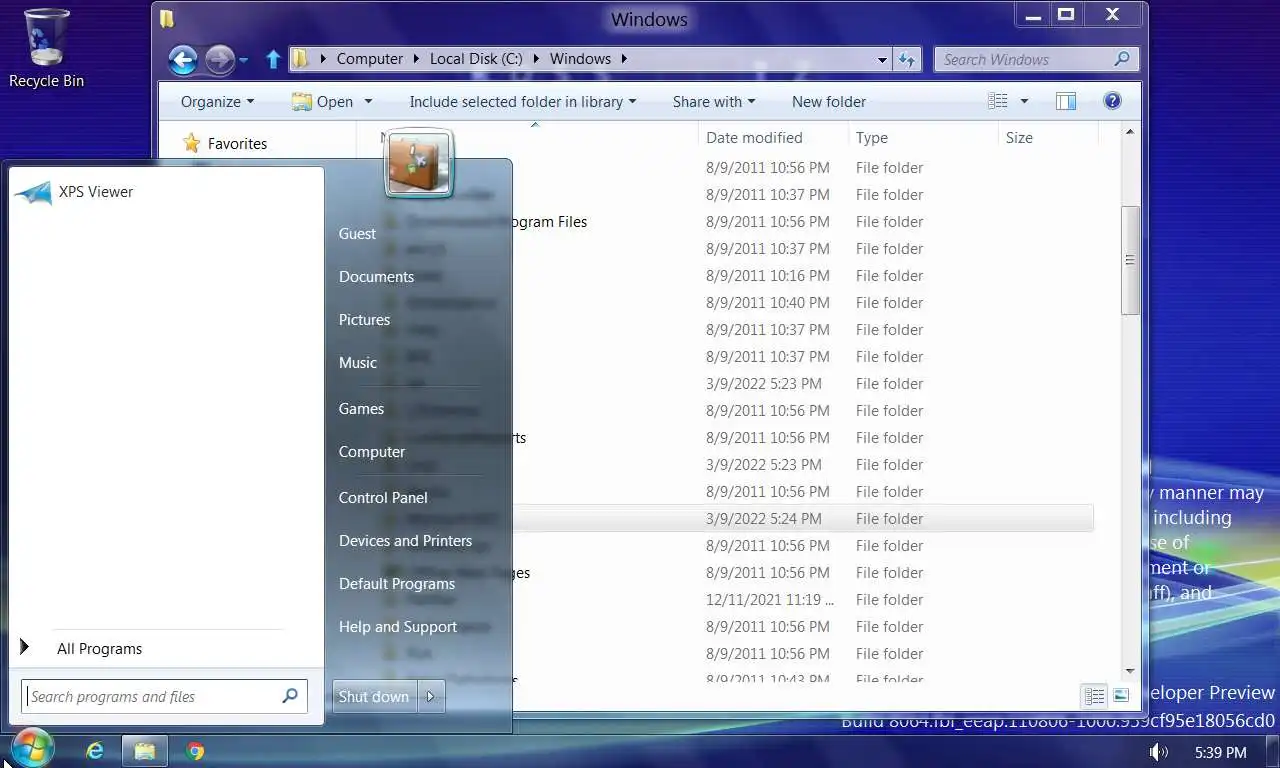
Task: Open the Organize menu
Action: click(x=217, y=101)
